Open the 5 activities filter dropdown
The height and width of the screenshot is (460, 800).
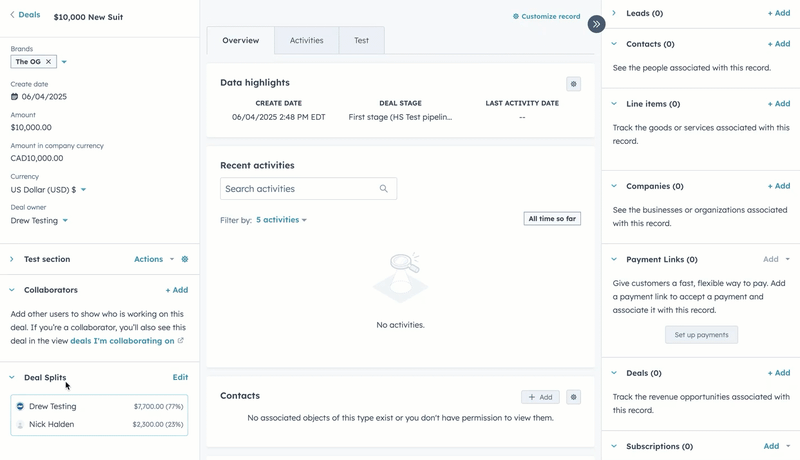point(281,220)
